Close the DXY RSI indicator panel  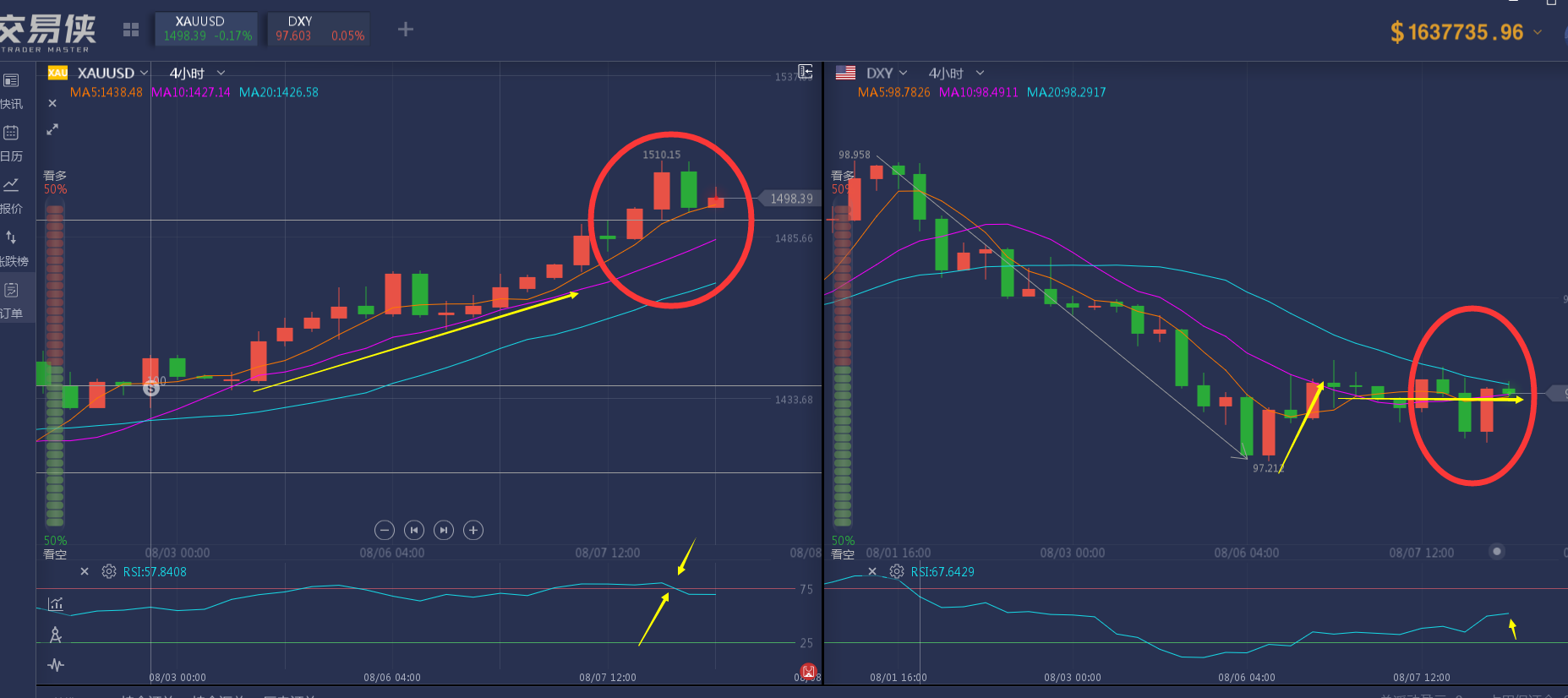(x=872, y=572)
